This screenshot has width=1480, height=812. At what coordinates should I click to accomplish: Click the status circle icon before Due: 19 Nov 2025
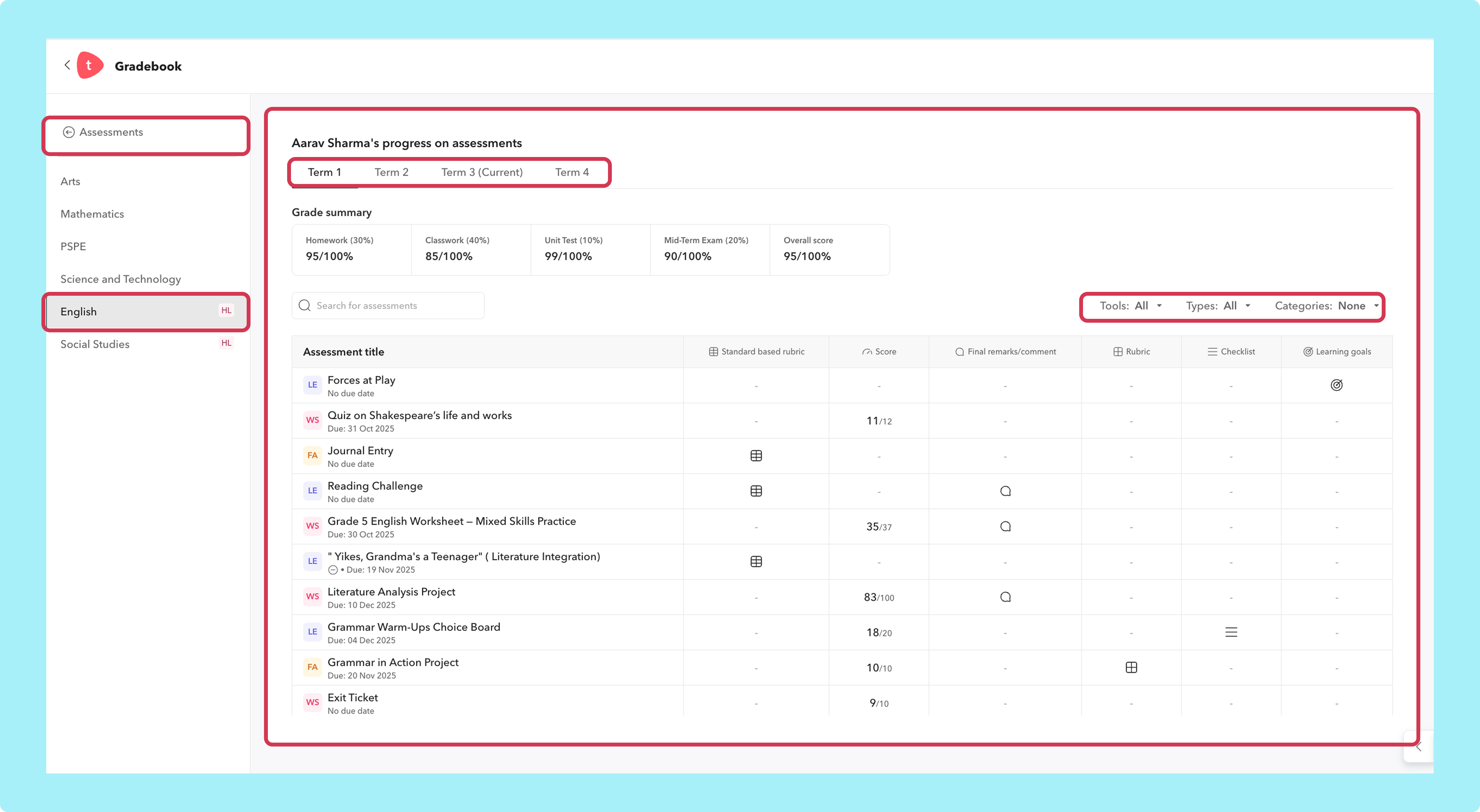pos(333,570)
